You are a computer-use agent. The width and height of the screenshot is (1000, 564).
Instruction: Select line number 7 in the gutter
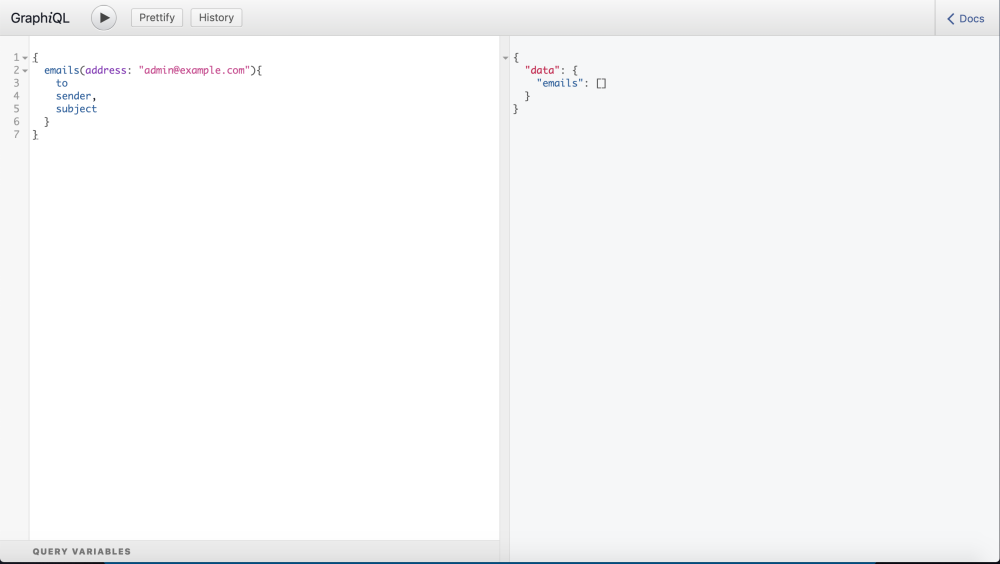(16, 135)
